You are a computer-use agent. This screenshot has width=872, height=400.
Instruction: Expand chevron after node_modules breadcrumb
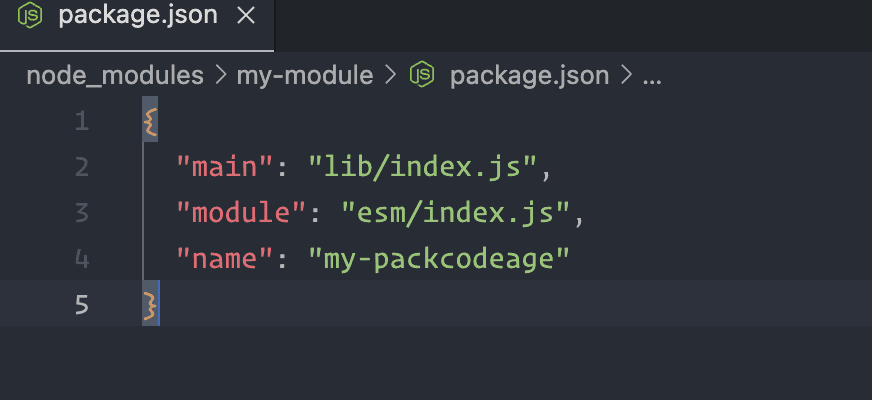220,76
